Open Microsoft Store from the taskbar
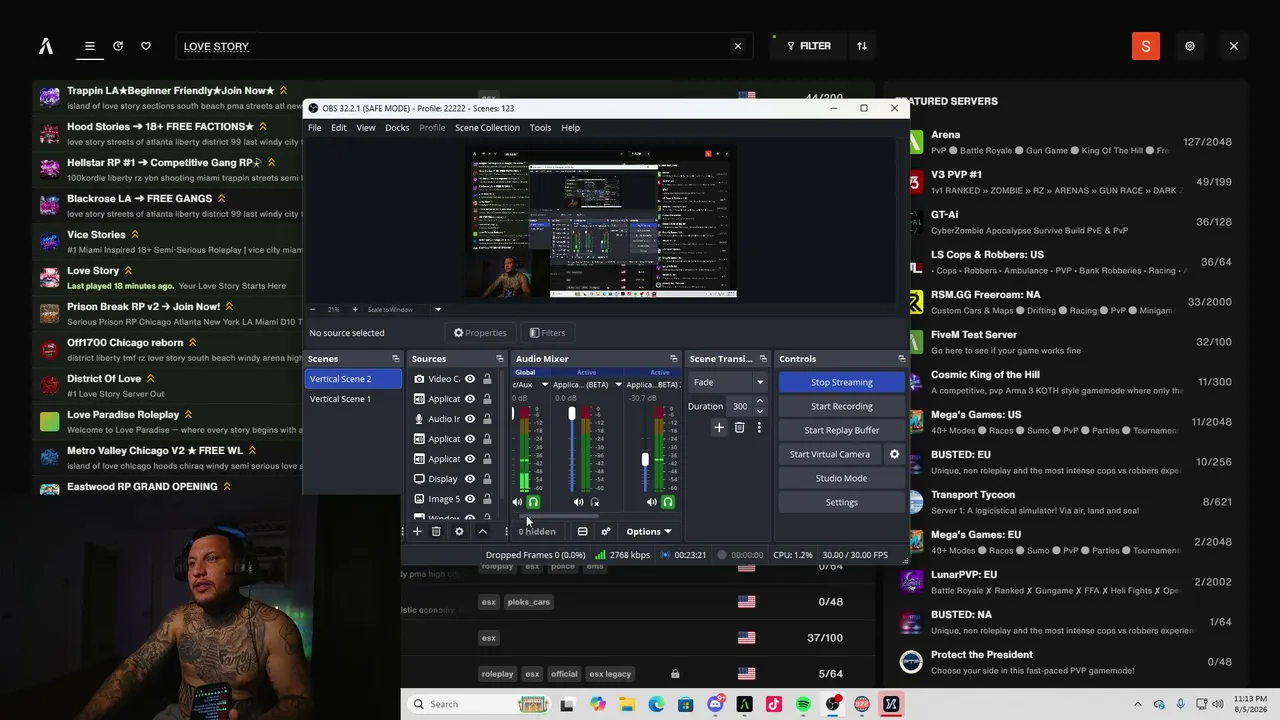Image resolution: width=1280 pixels, height=720 pixels. [685, 704]
